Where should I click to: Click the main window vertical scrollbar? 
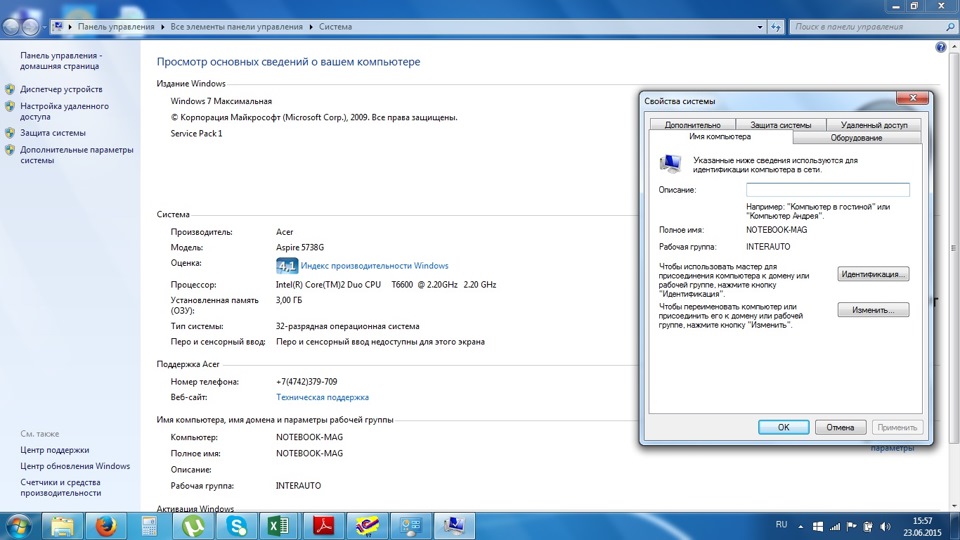click(954, 248)
